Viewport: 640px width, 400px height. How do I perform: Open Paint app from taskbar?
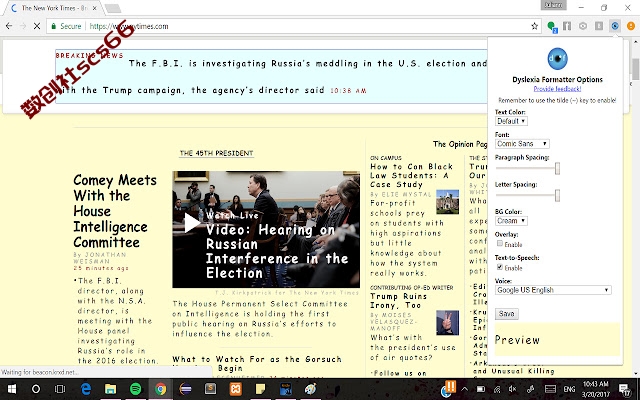click(x=311, y=389)
